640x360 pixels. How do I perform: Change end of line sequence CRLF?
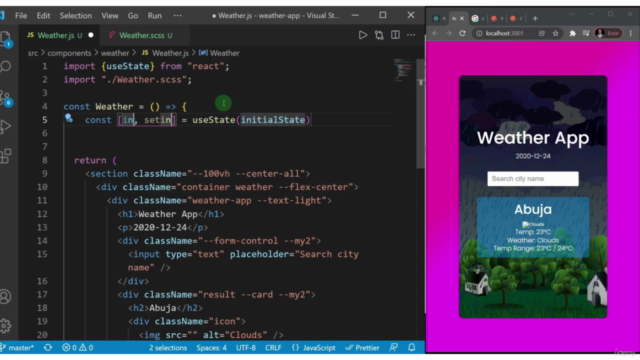273,348
